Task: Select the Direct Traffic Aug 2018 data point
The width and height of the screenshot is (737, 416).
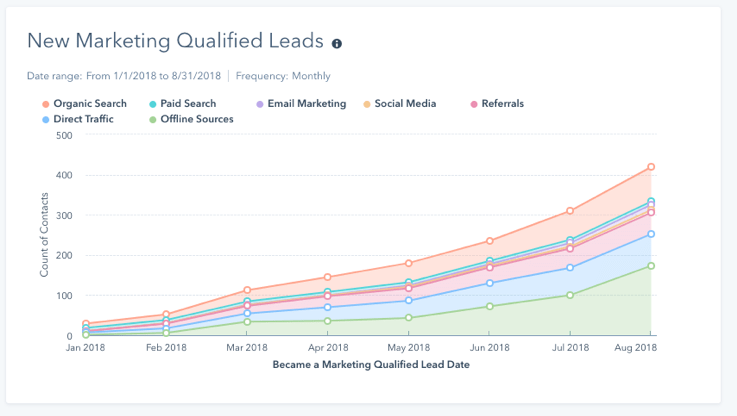Action: click(x=650, y=234)
